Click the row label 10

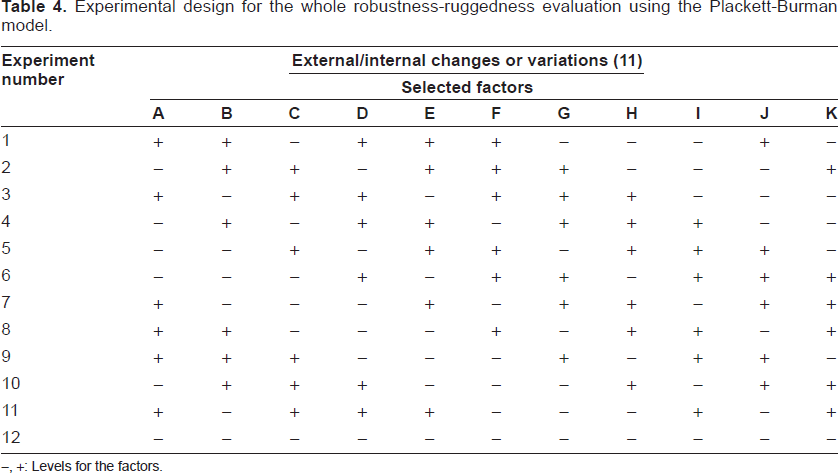(x=11, y=384)
